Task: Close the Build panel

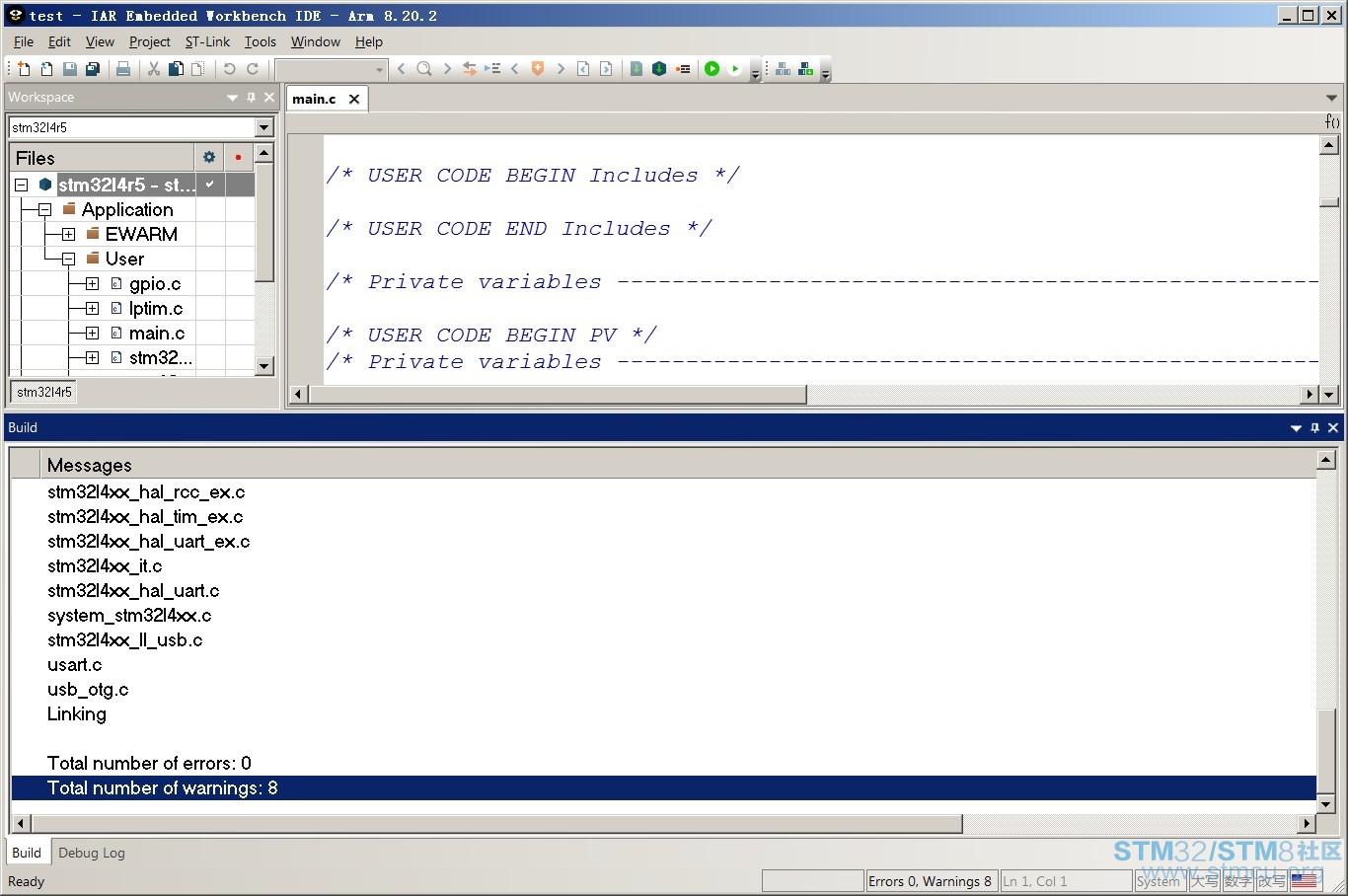Action: click(1333, 427)
